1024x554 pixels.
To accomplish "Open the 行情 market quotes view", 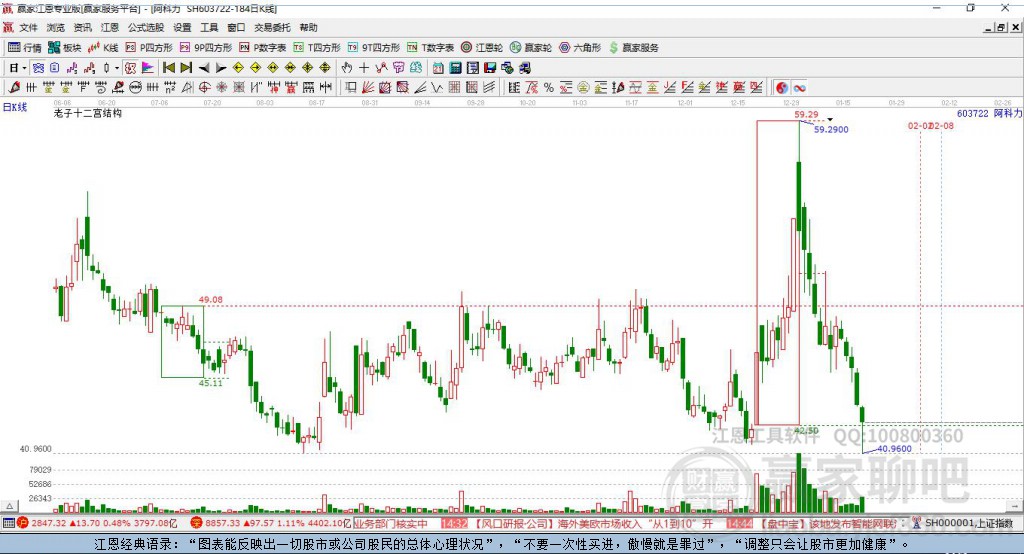I will click(25, 48).
